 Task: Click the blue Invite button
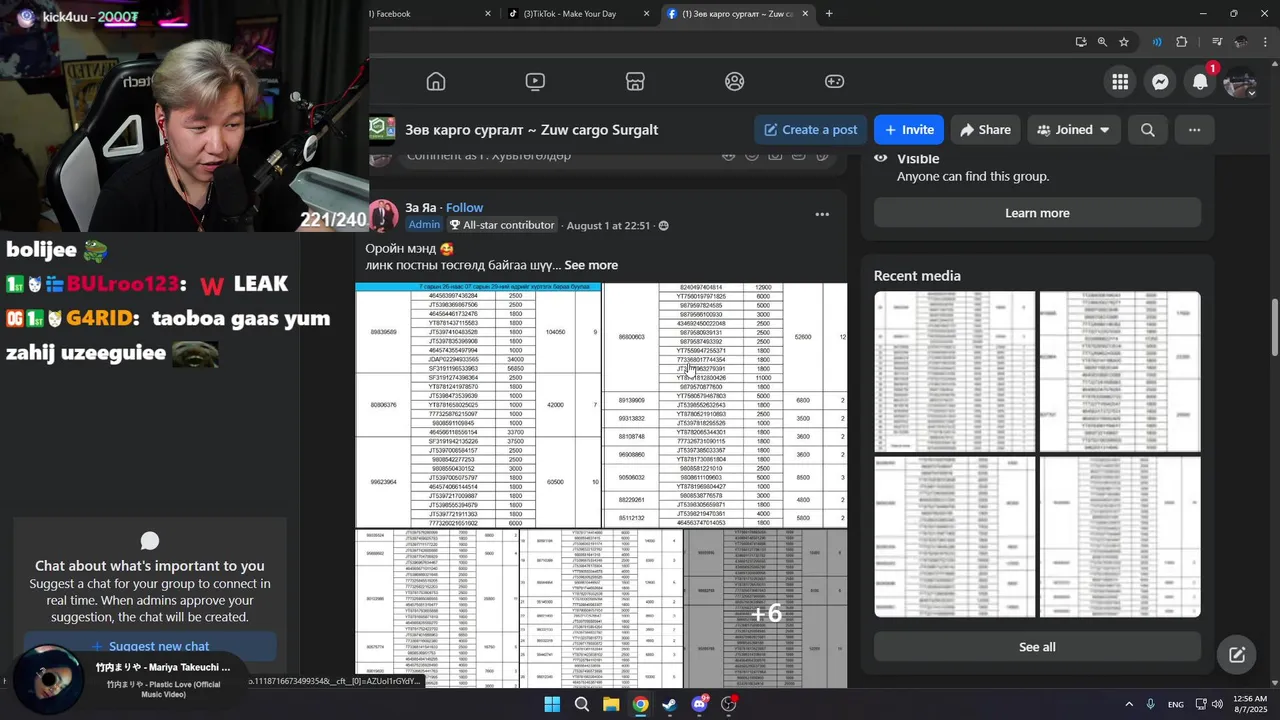tap(909, 130)
